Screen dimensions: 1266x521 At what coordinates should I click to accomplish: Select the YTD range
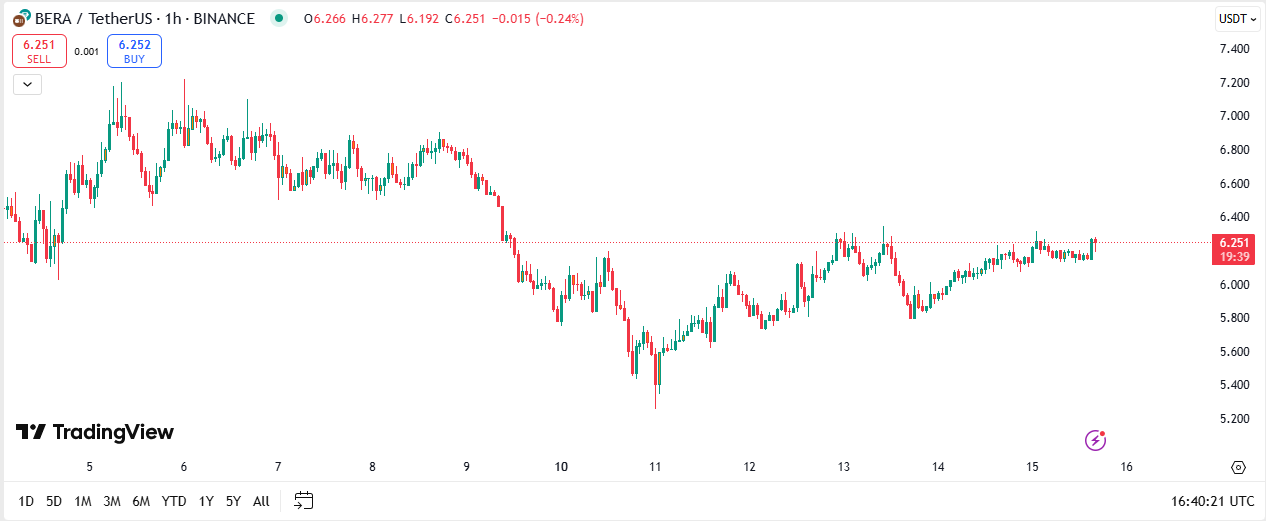tap(173, 501)
